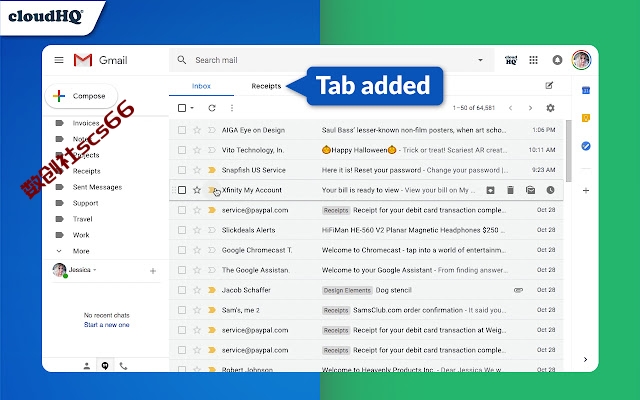This screenshot has width=640, height=400.
Task: Open the Contacts tab icon
Action: click(87, 366)
